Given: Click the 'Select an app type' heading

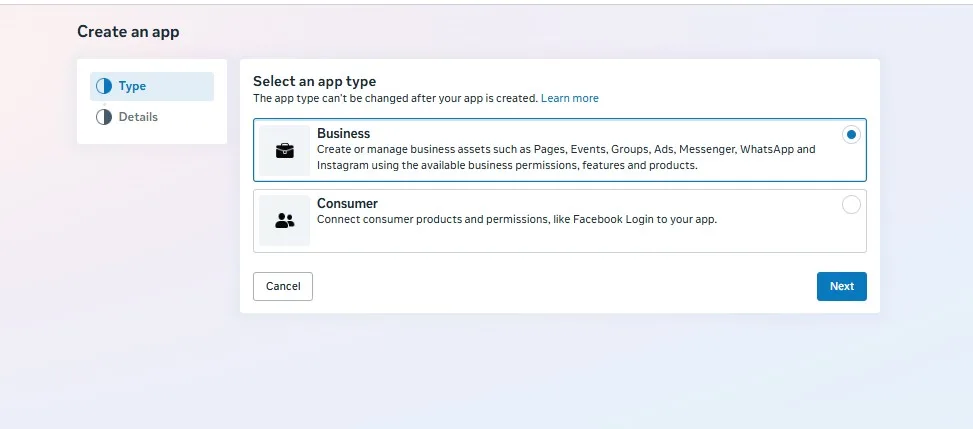Looking at the screenshot, I should coord(315,81).
